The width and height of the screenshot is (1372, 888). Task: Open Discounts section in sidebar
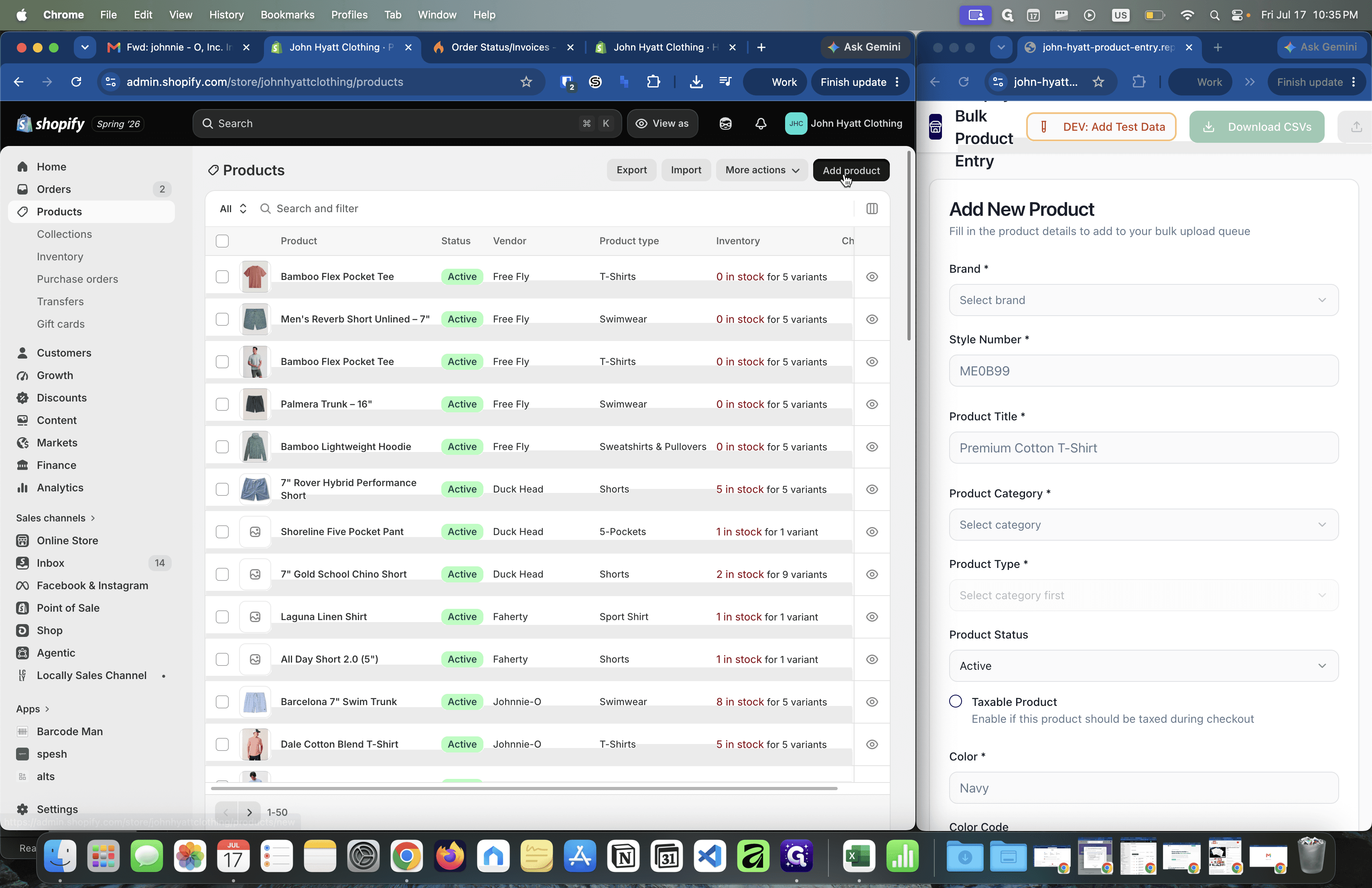pyautogui.click(x=62, y=397)
